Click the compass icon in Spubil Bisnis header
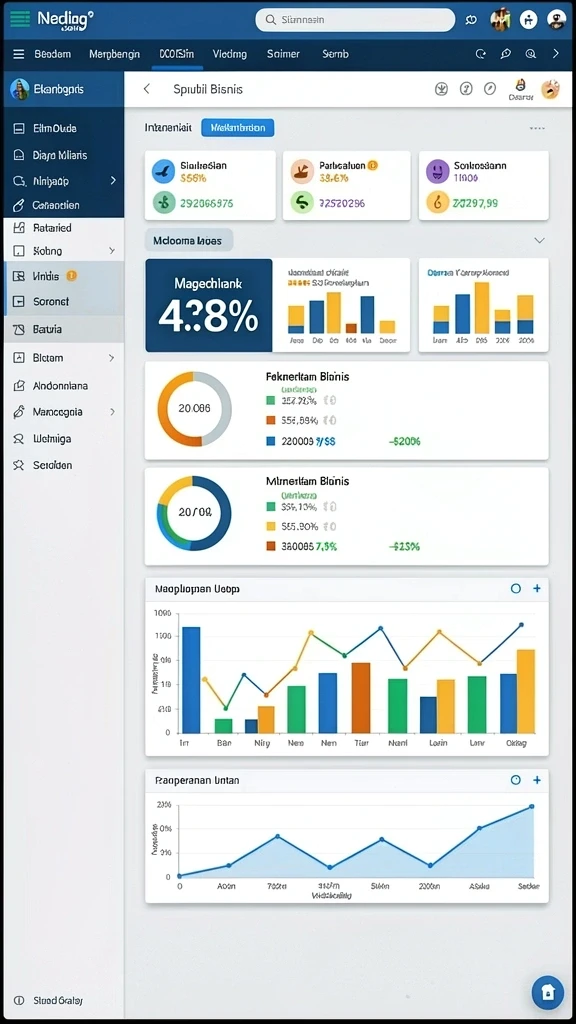This screenshot has height=1024, width=576. tap(490, 89)
